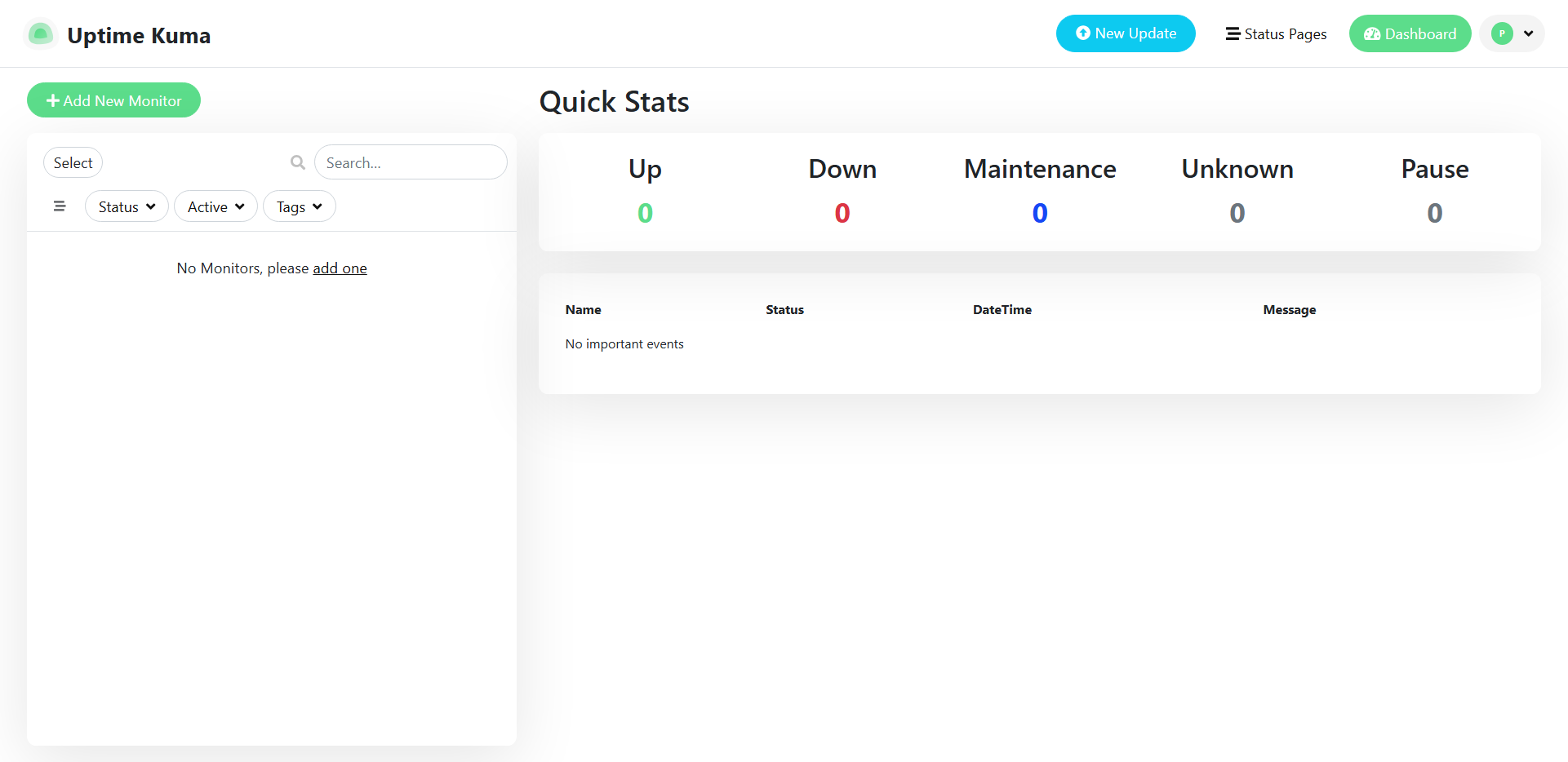The image size is (1568, 762).
Task: Follow the 'add one' link
Action: 340,268
